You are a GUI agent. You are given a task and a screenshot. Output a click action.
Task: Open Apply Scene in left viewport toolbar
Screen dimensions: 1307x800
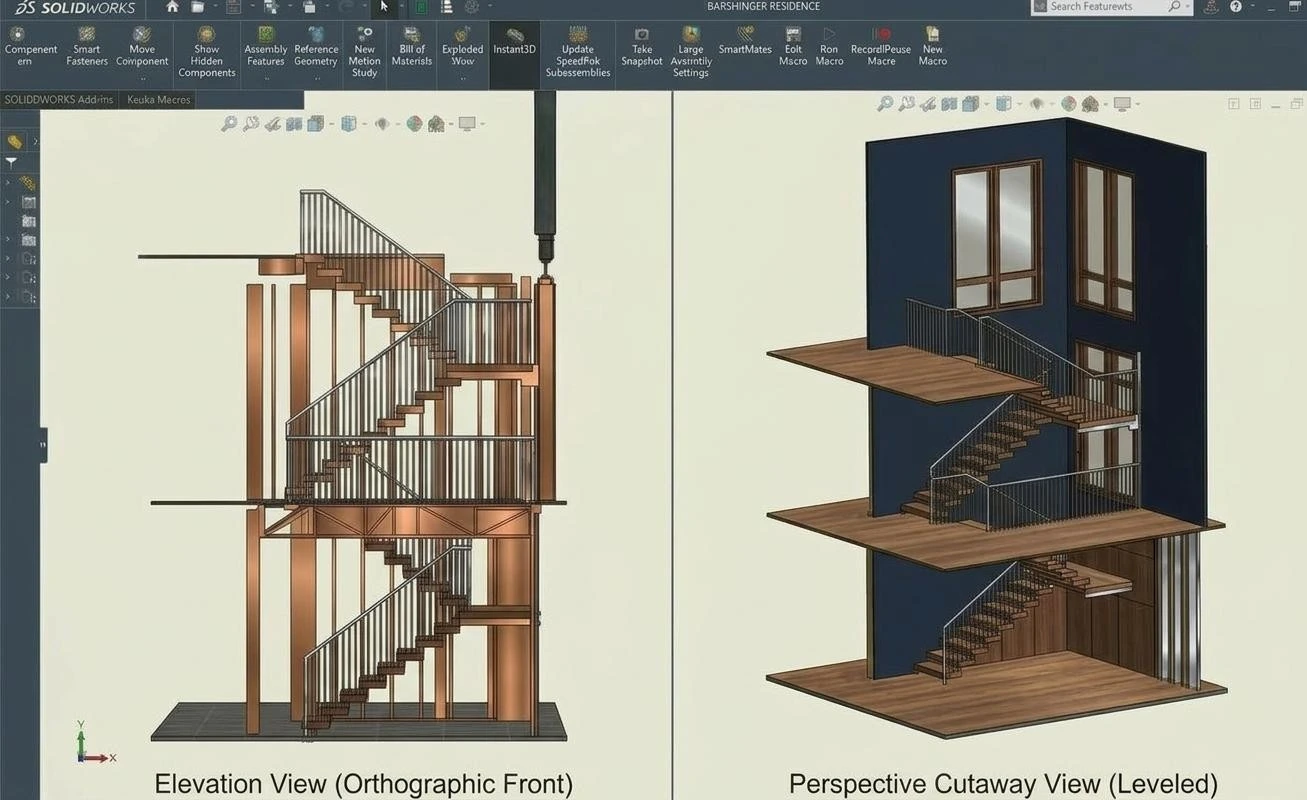pos(436,124)
